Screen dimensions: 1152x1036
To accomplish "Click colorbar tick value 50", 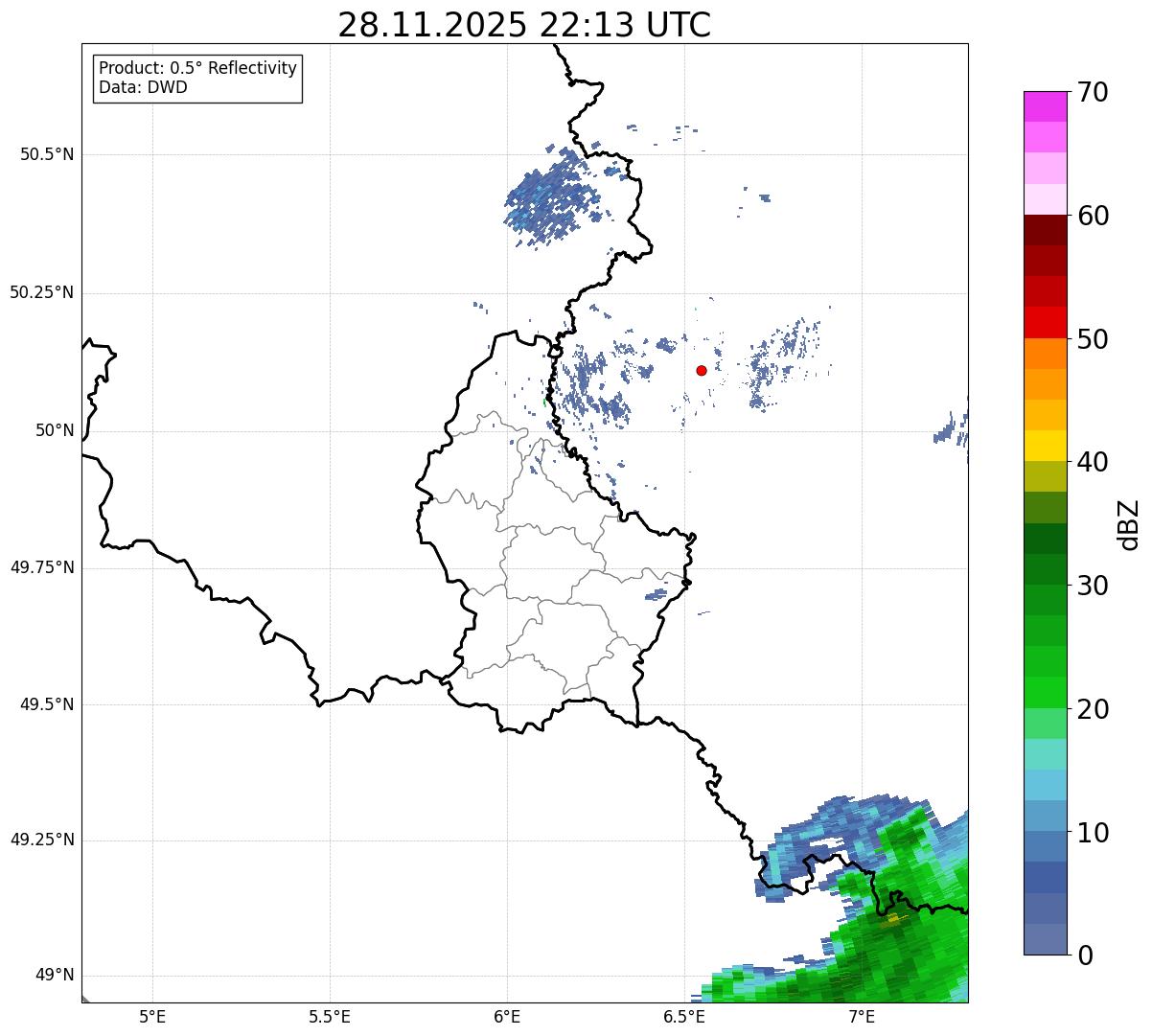I will (1093, 339).
